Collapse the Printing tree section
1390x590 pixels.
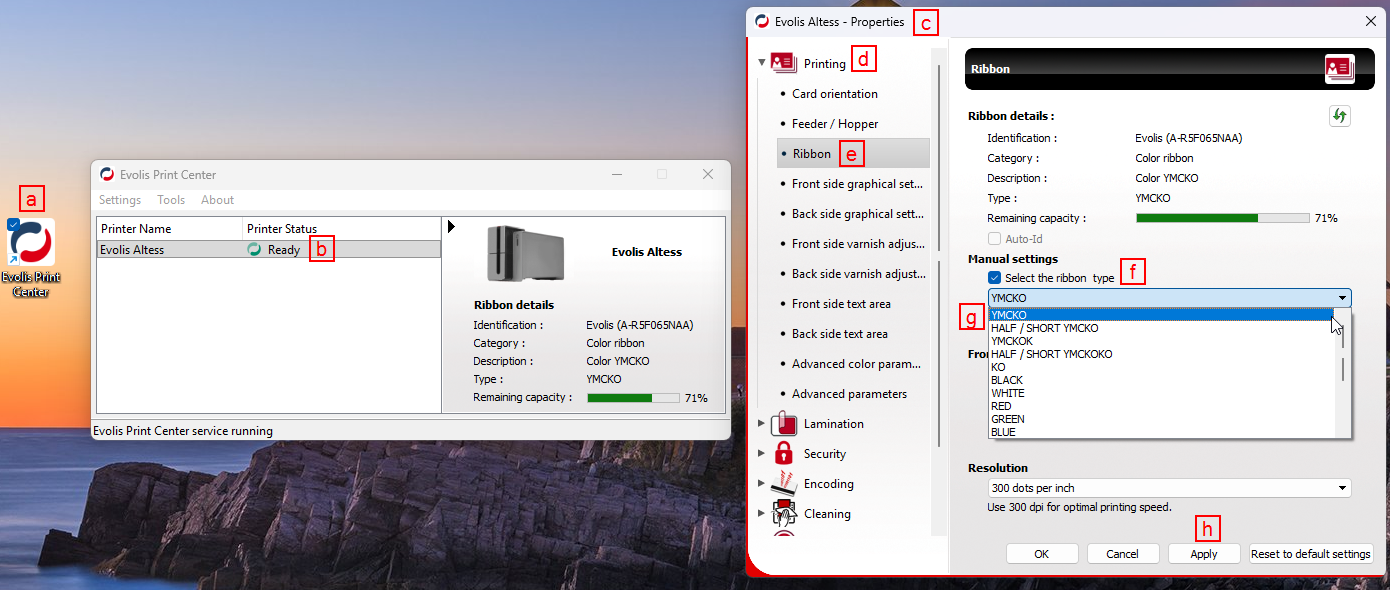click(761, 63)
